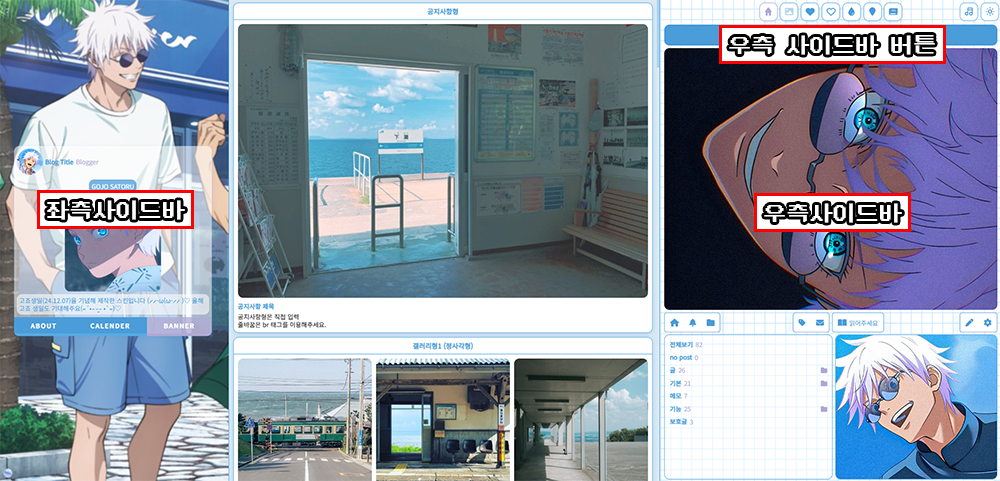Select the pencil write icon
The width and height of the screenshot is (1000, 481).
pos(969,323)
